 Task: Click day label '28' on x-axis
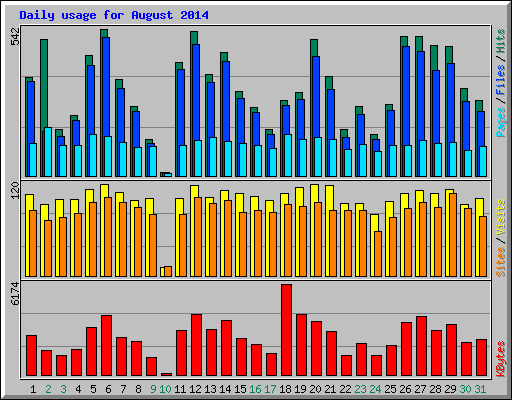(x=436, y=389)
